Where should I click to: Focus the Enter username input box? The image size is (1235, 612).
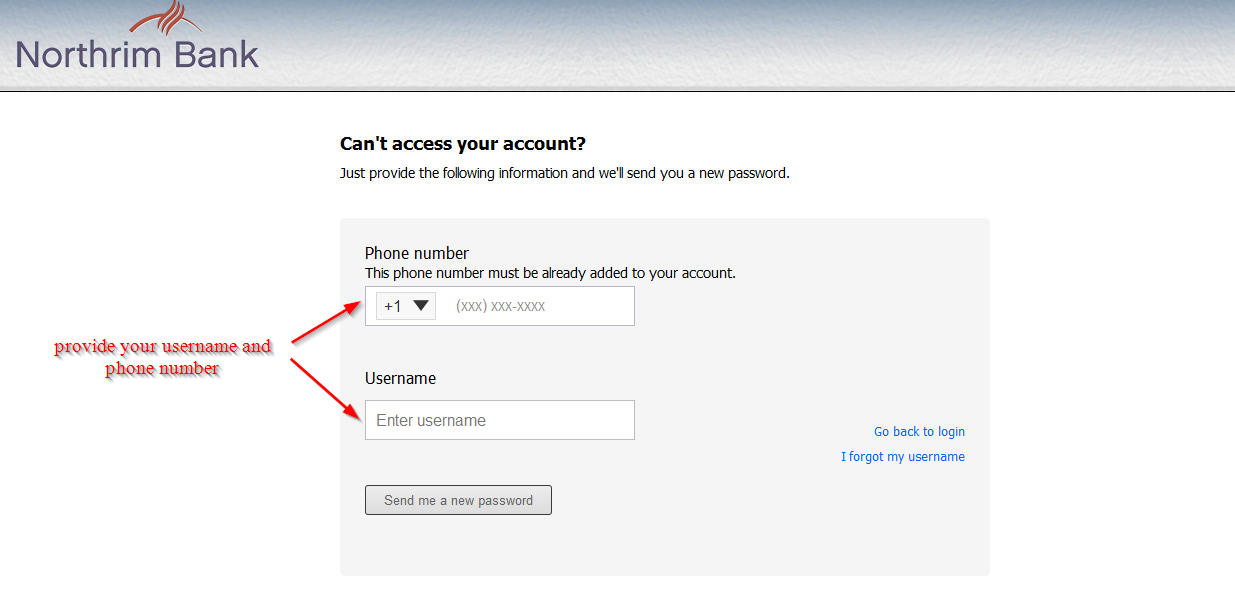pos(500,420)
